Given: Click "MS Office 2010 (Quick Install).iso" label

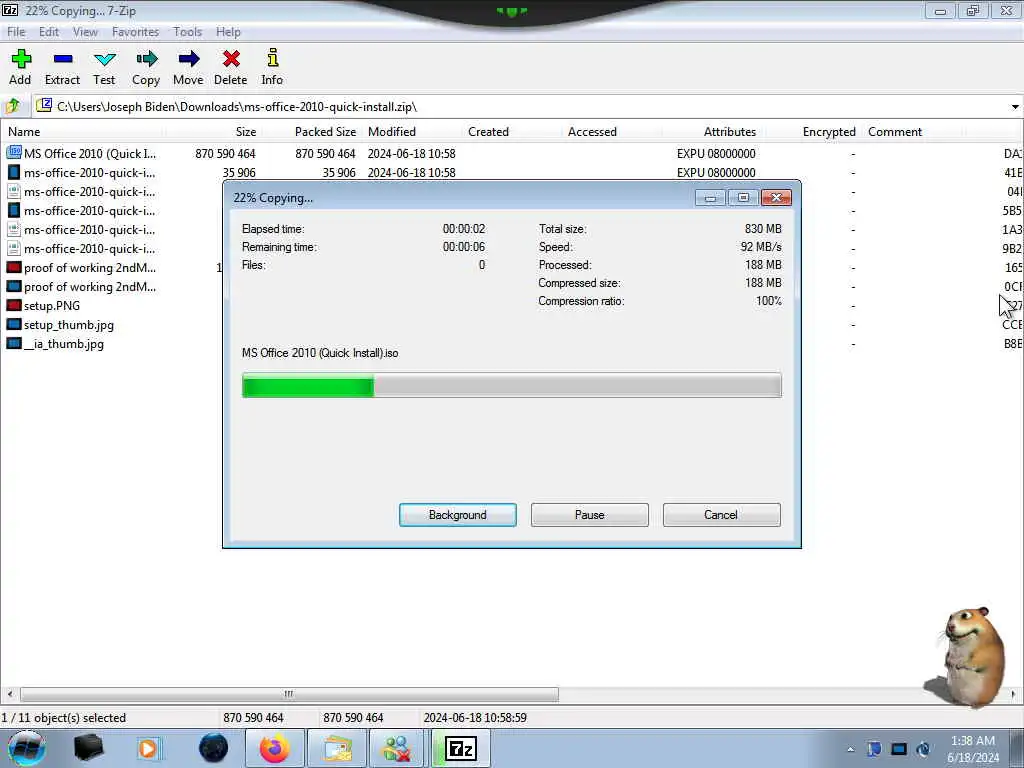Looking at the screenshot, I should (x=320, y=353).
